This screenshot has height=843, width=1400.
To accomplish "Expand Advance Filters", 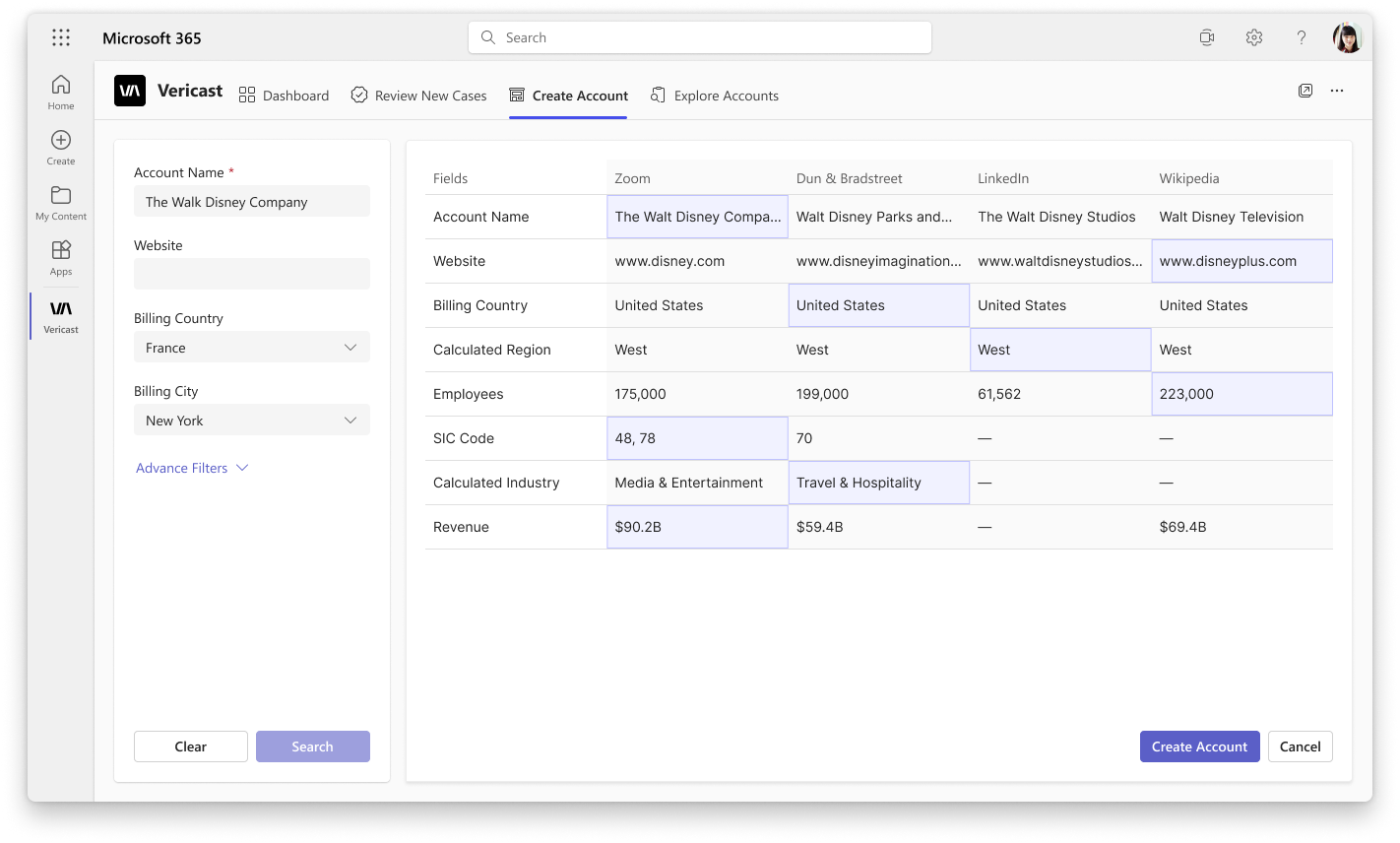I will pos(192,468).
